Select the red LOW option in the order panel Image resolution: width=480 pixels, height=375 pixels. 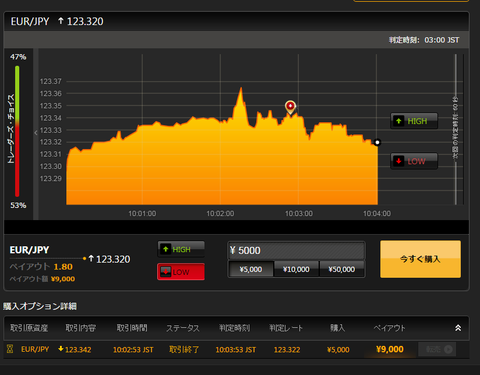pos(181,272)
